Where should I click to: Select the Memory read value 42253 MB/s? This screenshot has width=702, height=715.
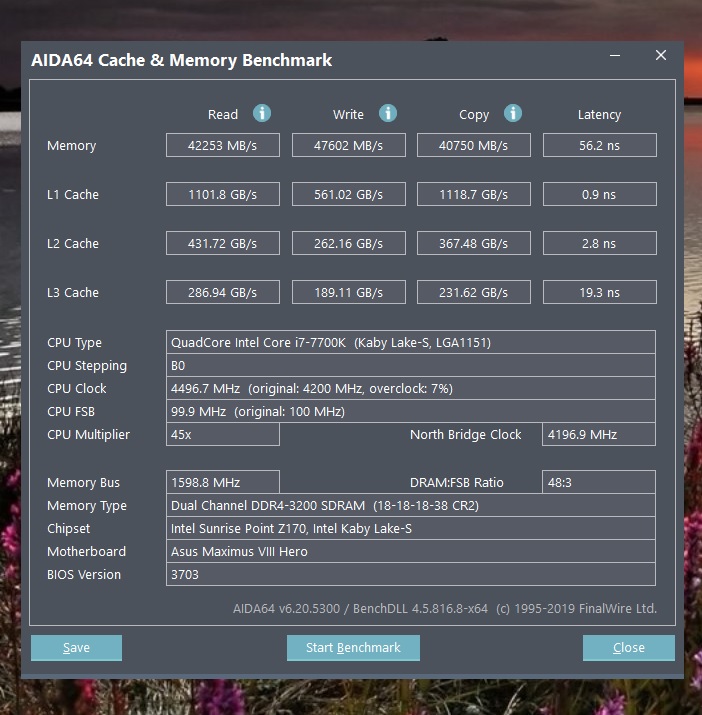[x=223, y=145]
